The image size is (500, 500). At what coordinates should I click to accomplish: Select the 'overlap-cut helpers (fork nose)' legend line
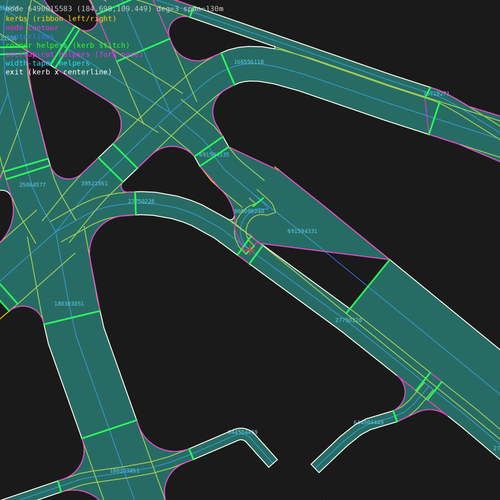coord(74,54)
